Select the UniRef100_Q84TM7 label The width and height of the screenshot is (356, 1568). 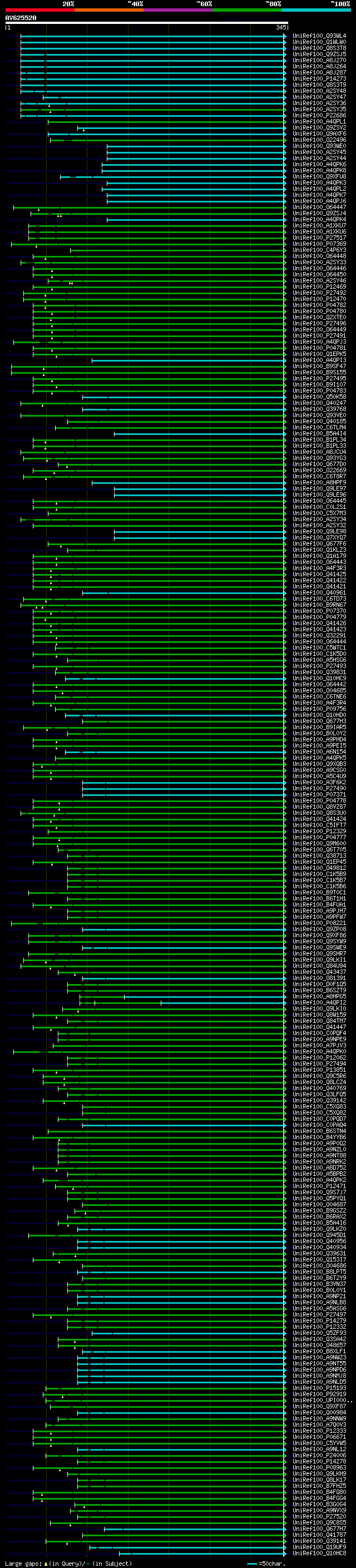coord(319,1021)
